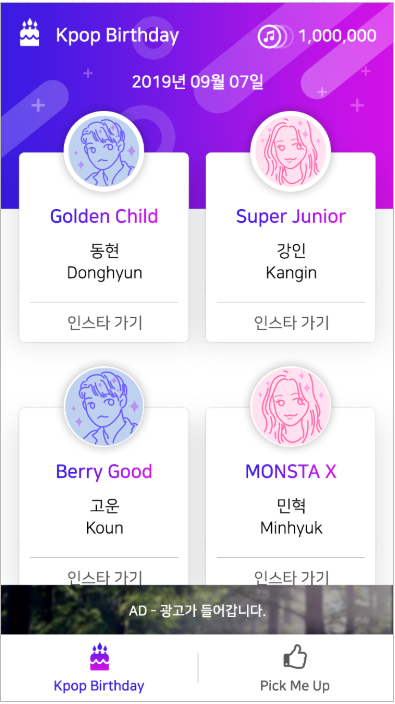Open Koun's 인스타 가기 link
Image resolution: width=395 pixels, height=704 pixels.
click(104, 576)
